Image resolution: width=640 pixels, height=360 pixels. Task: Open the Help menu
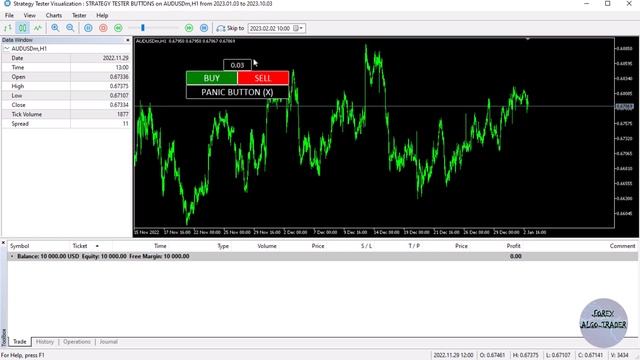click(x=102, y=16)
